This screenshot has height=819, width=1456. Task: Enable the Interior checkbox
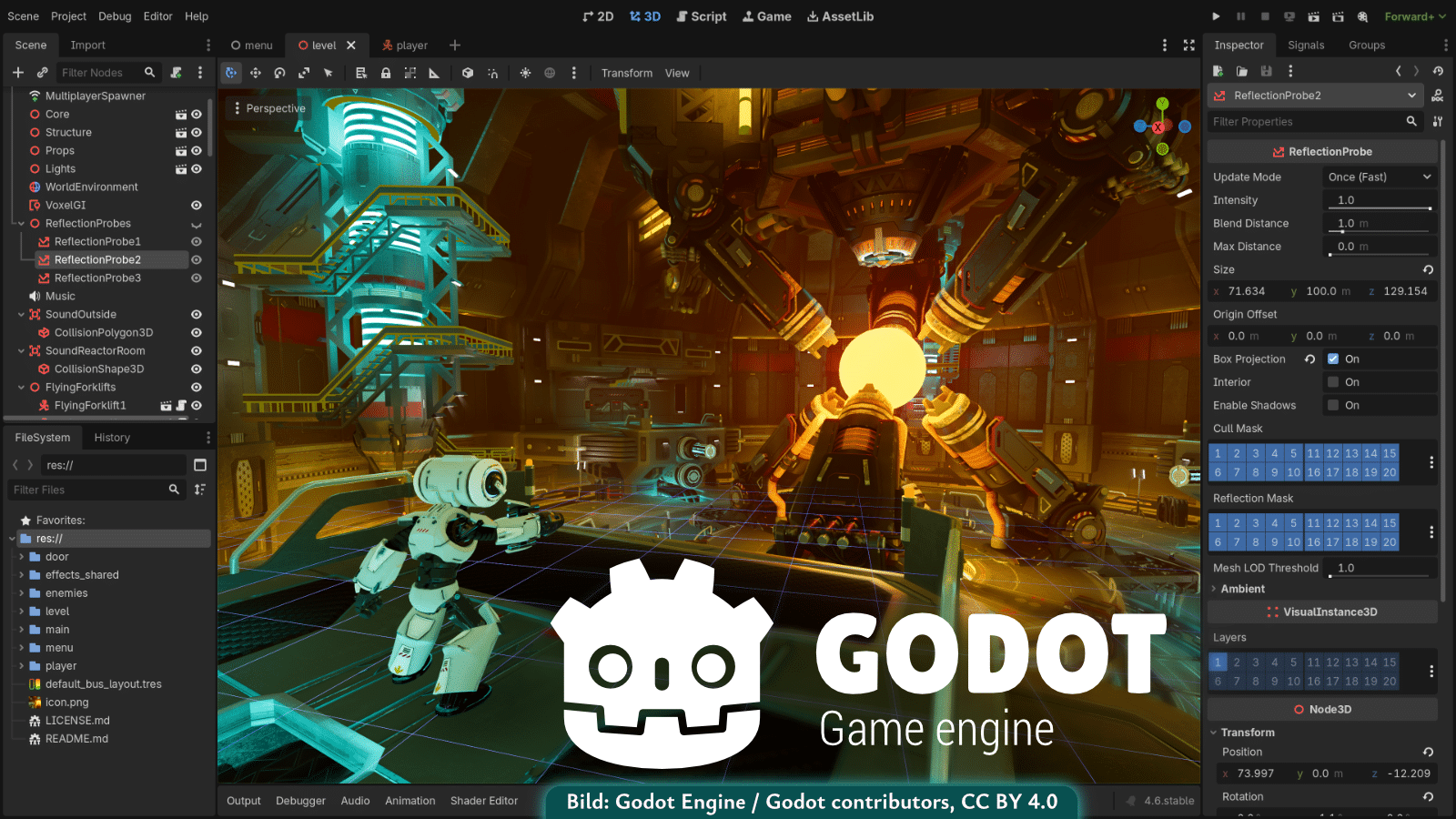[1333, 382]
